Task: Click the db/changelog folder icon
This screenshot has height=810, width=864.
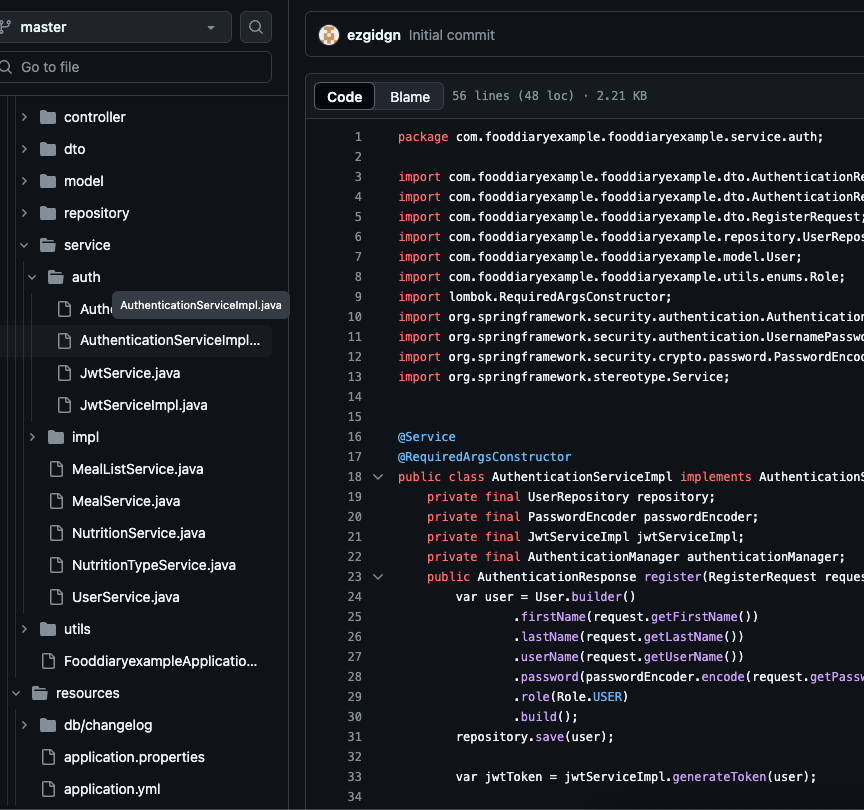Action: pyautogui.click(x=48, y=725)
